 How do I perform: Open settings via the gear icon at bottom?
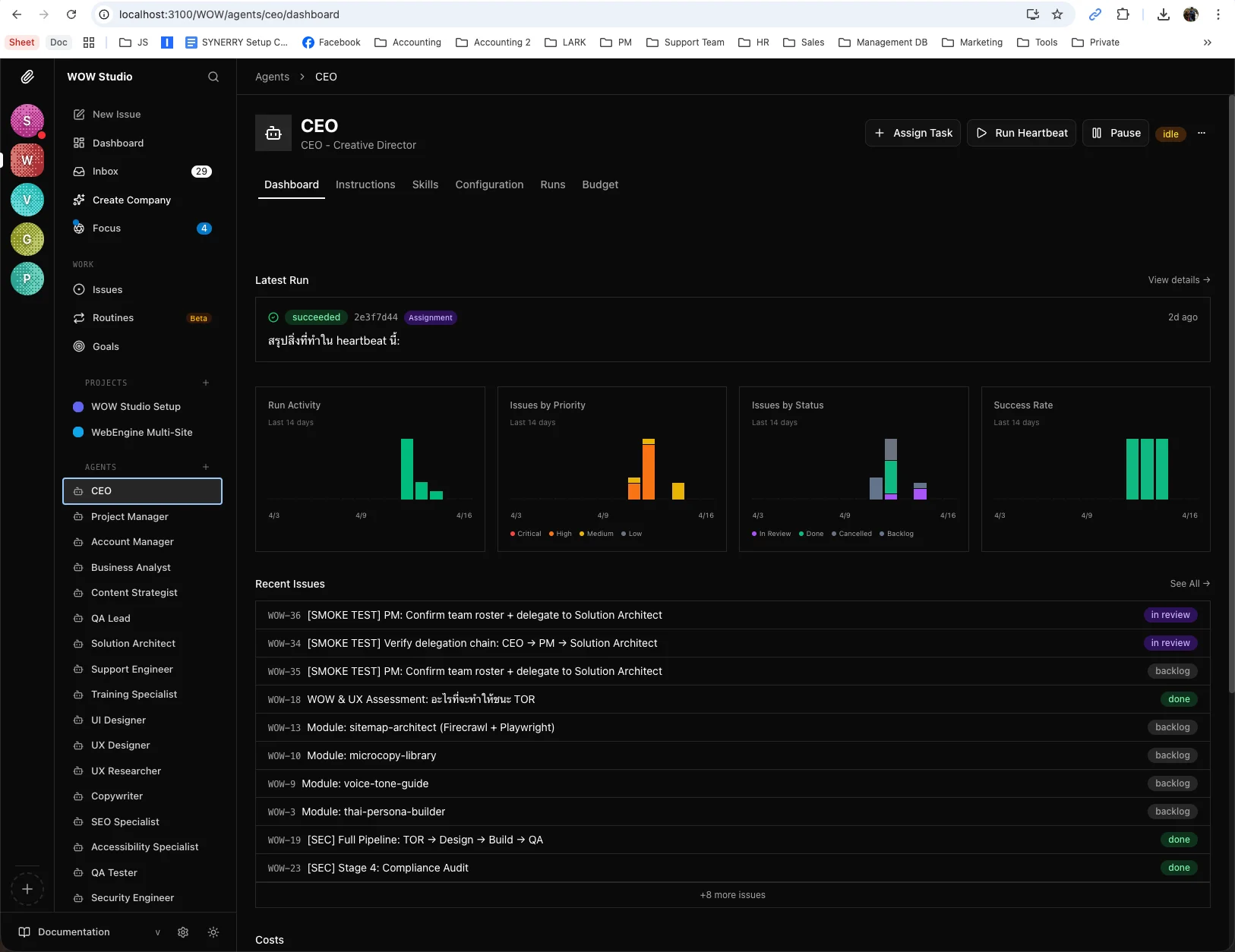(182, 932)
